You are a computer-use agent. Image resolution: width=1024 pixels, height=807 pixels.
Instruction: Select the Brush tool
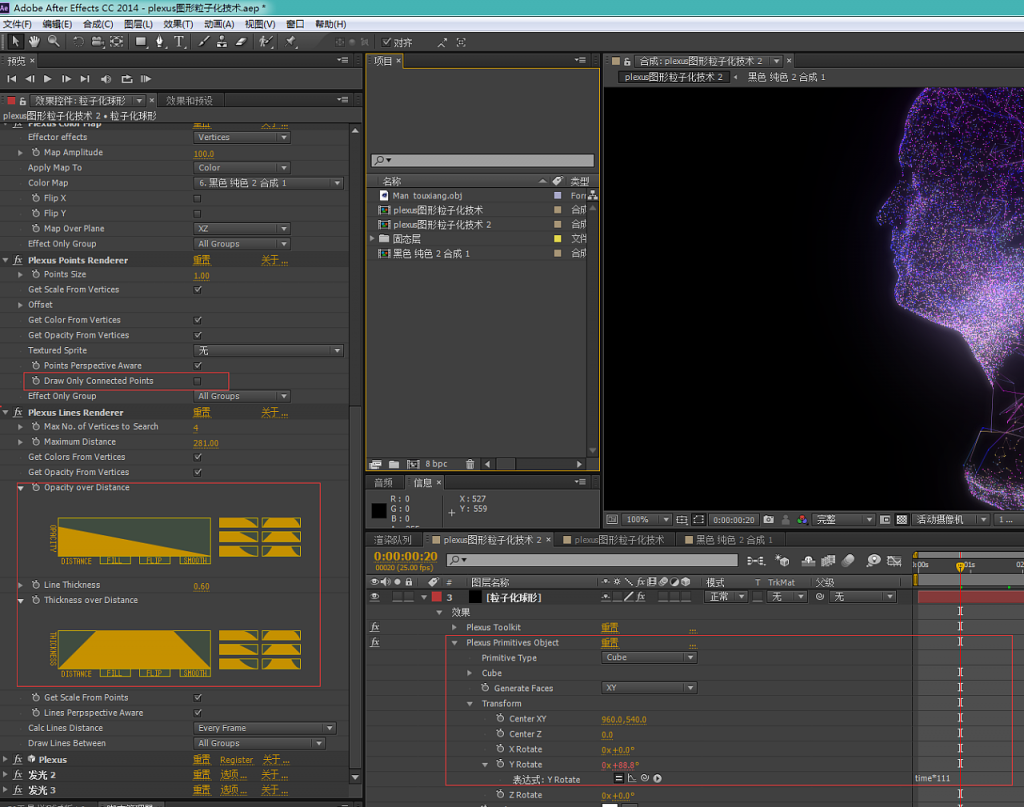click(x=205, y=41)
